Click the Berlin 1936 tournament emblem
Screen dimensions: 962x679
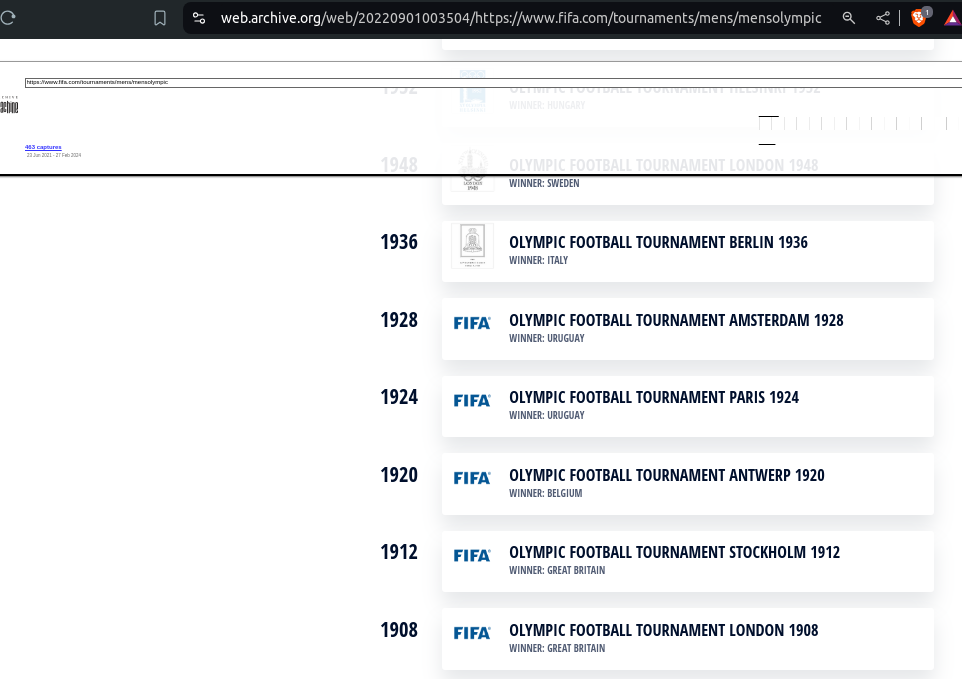click(x=472, y=246)
